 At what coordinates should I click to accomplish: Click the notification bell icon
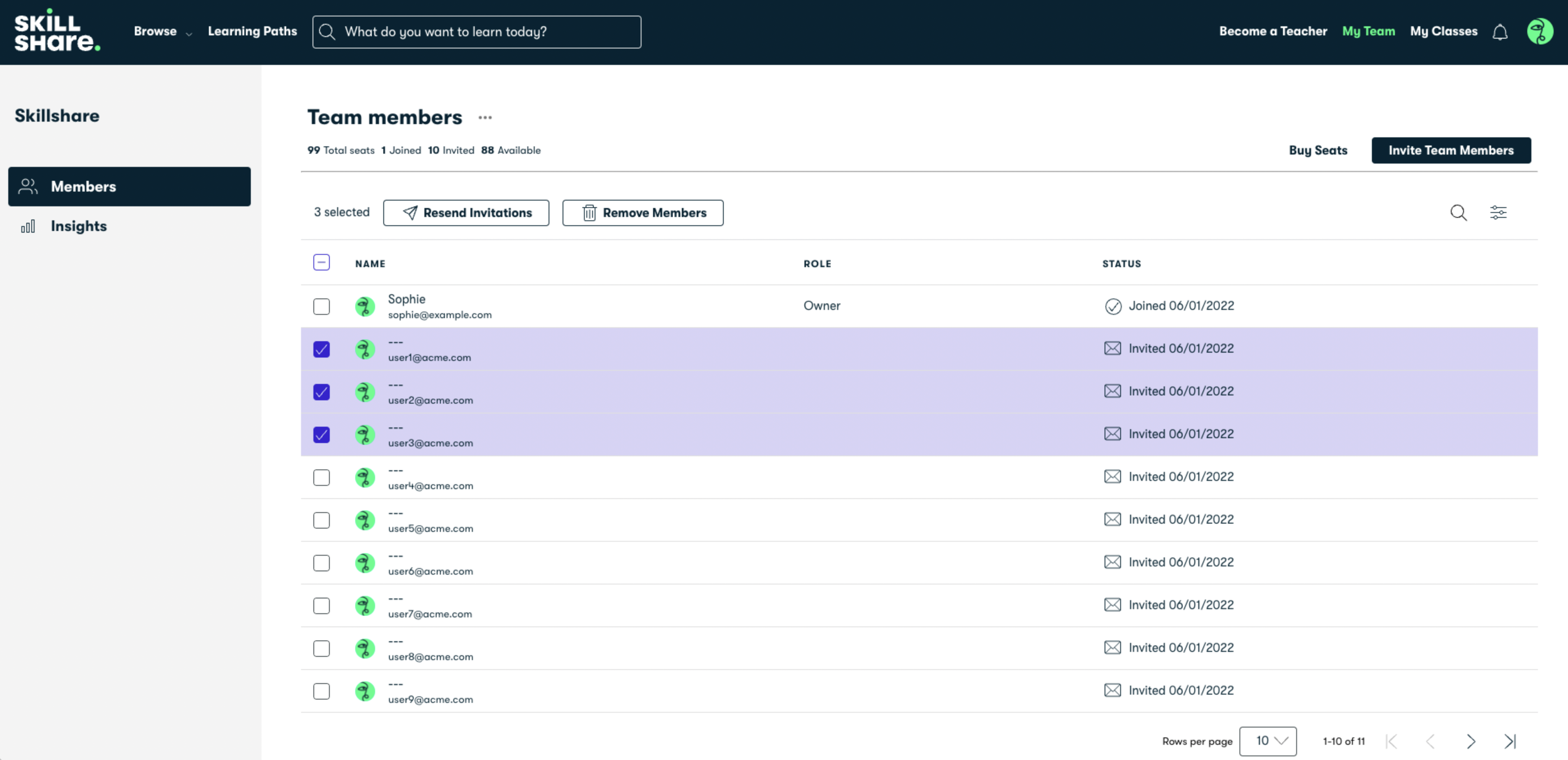coord(1500,32)
